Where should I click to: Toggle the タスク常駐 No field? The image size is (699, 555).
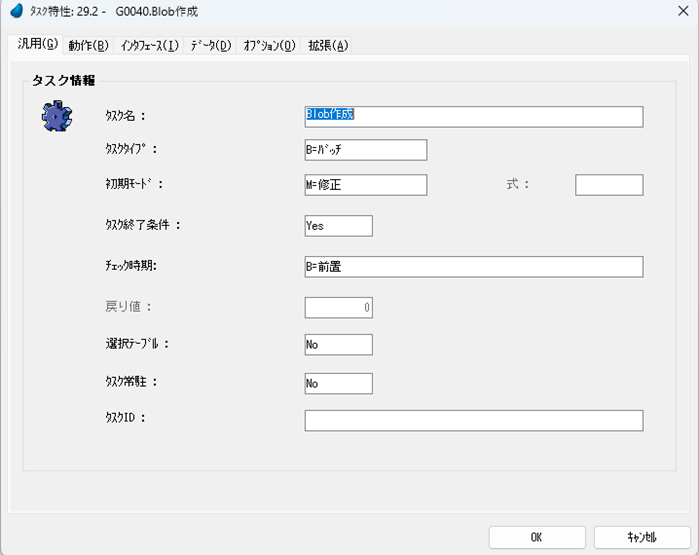(x=338, y=383)
